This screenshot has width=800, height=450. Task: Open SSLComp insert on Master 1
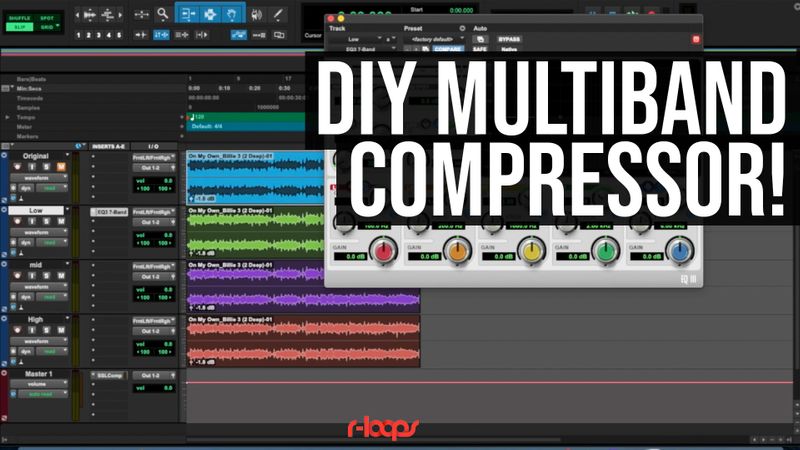109,376
